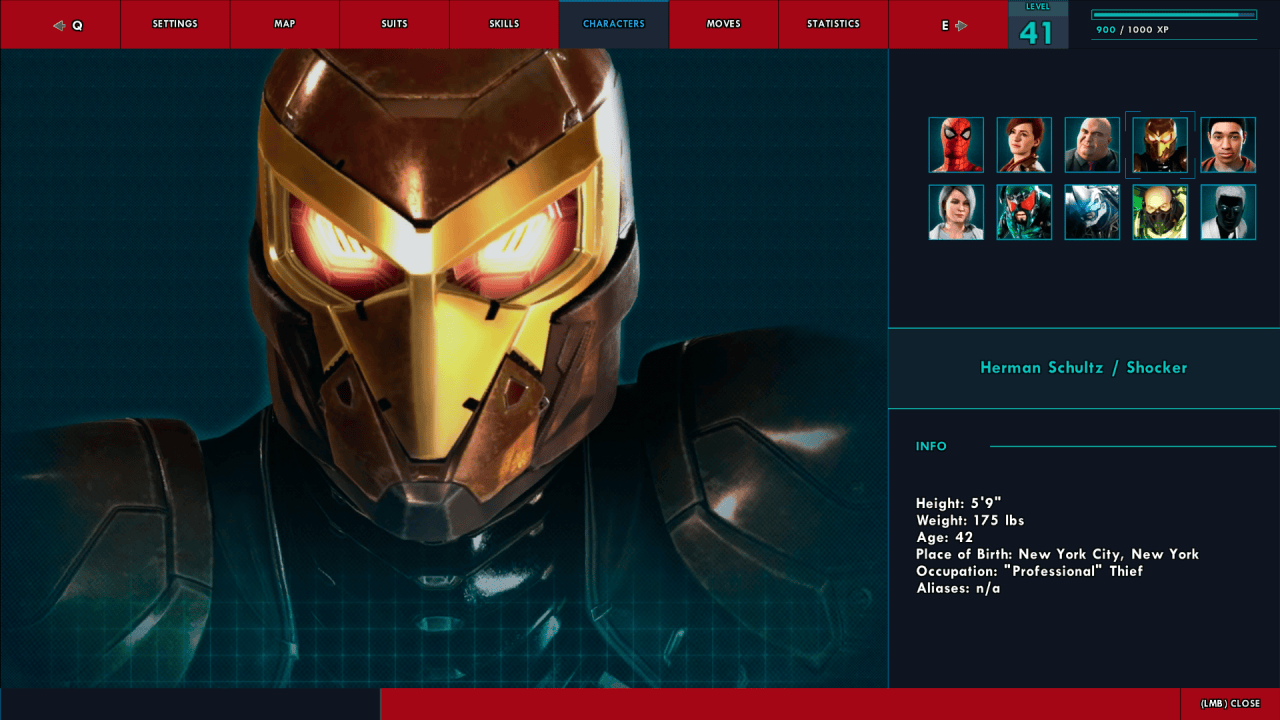Switch to the Skills tab
Viewport: 1280px width, 720px height.
504,24
